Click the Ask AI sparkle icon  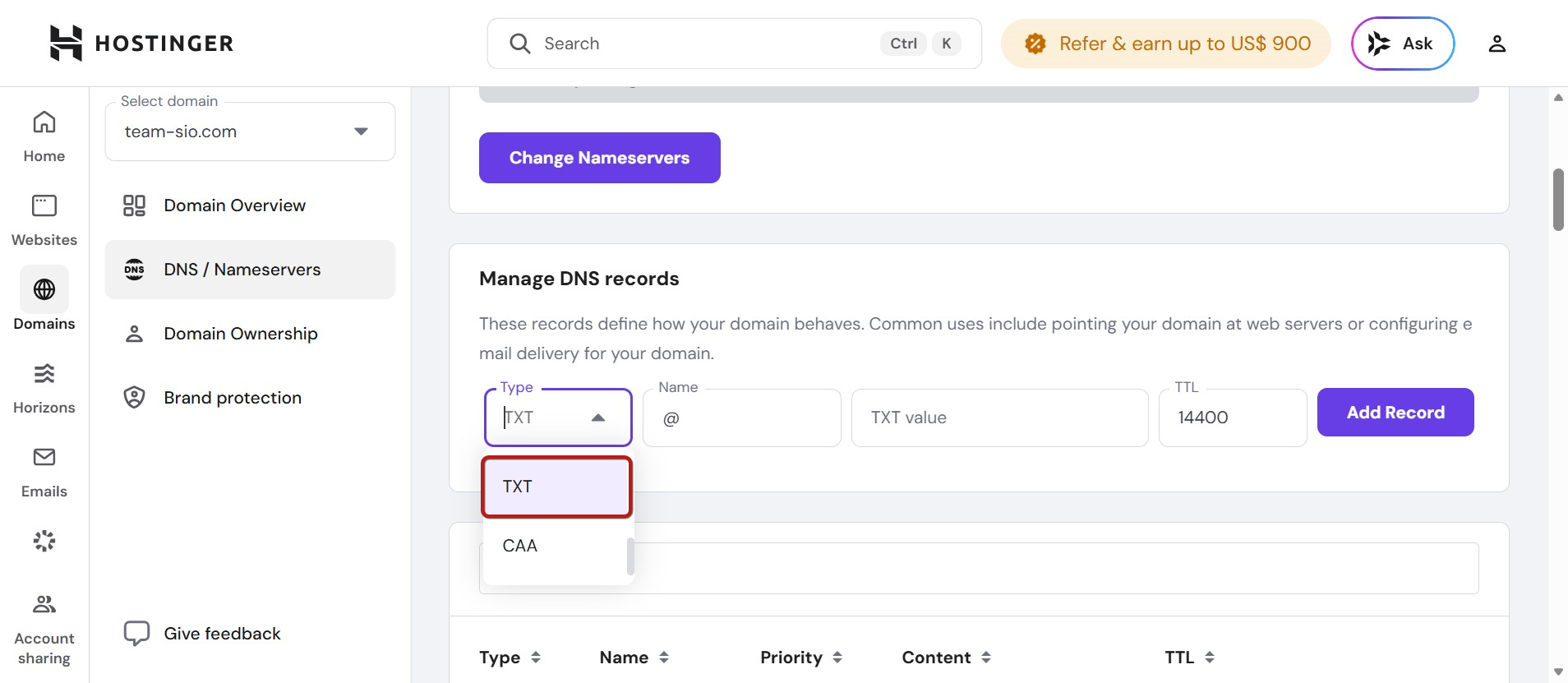tap(1378, 44)
